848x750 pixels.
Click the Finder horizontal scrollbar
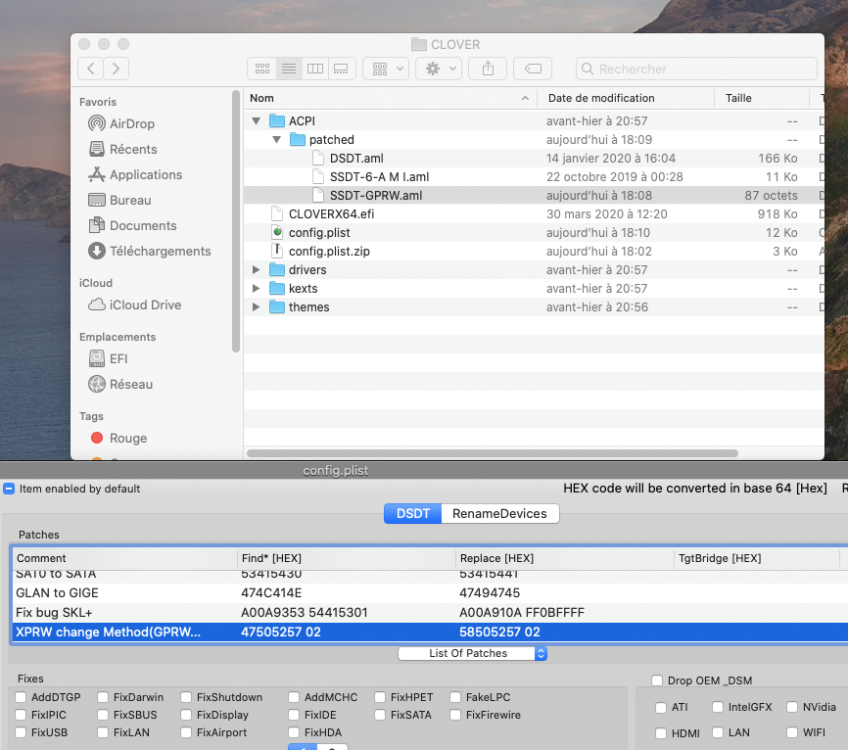pyautogui.click(x=492, y=453)
